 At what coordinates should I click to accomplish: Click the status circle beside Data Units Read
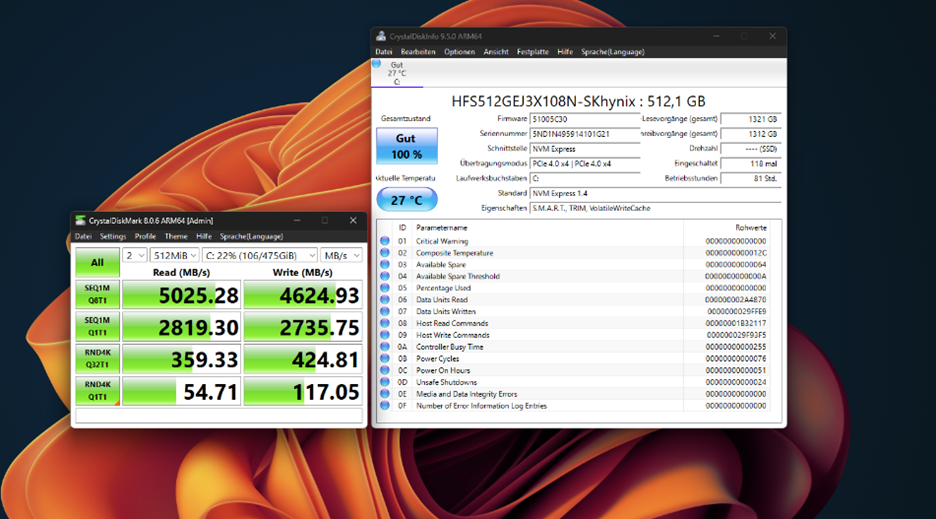tap(385, 299)
